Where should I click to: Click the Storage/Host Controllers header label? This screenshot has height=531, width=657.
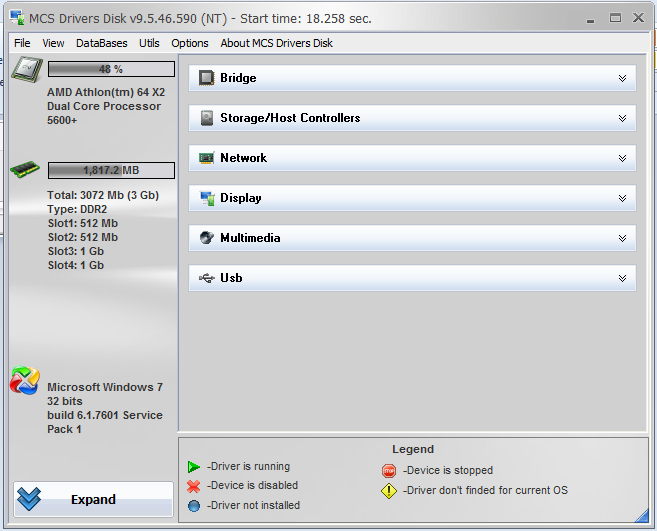[x=290, y=118]
